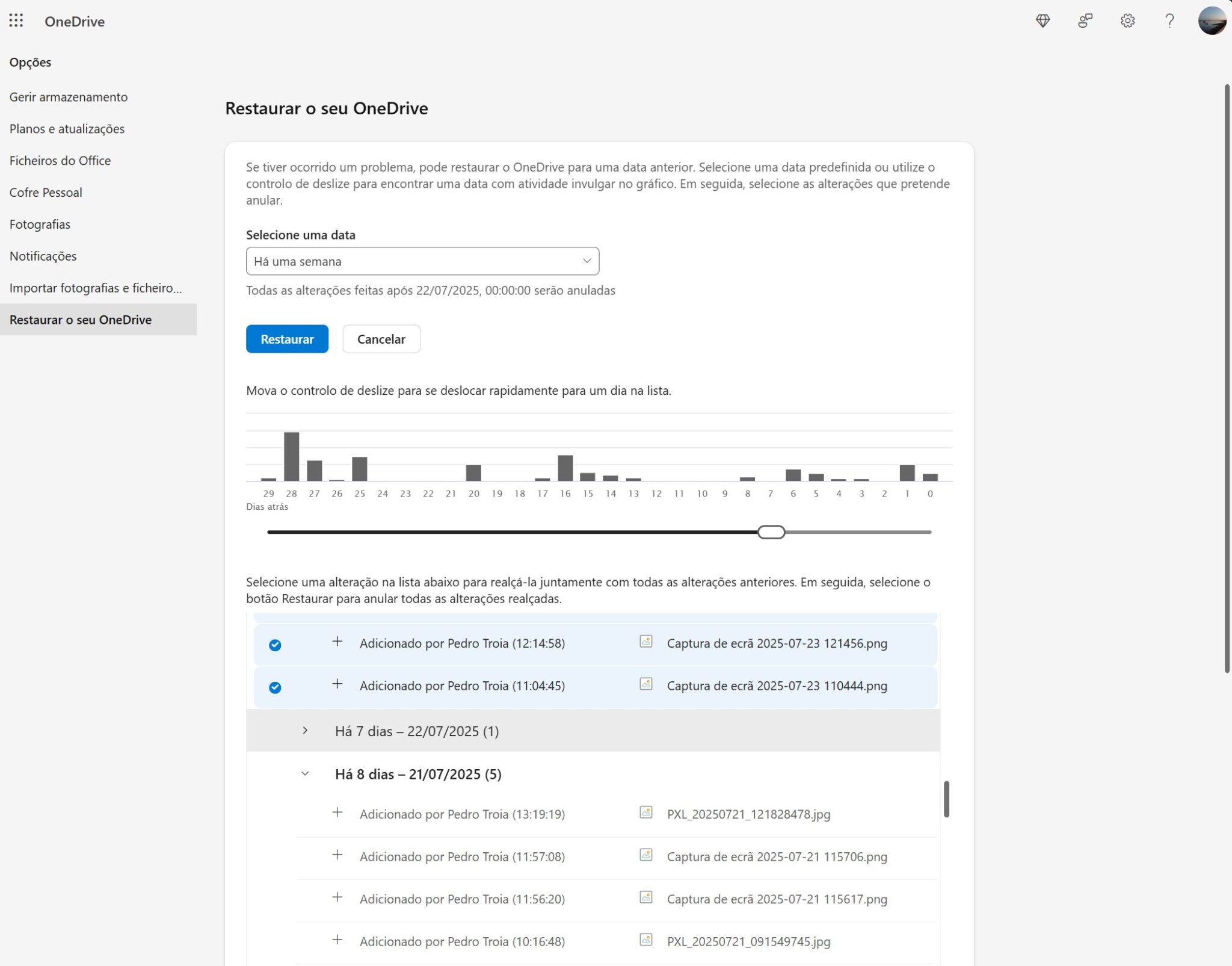Uncheck the 11:04:45 change checkbox

(275, 688)
